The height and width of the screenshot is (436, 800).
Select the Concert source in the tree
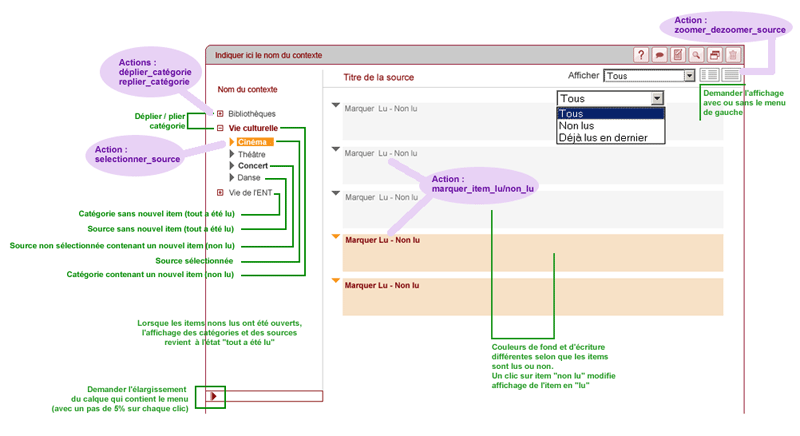(x=253, y=166)
